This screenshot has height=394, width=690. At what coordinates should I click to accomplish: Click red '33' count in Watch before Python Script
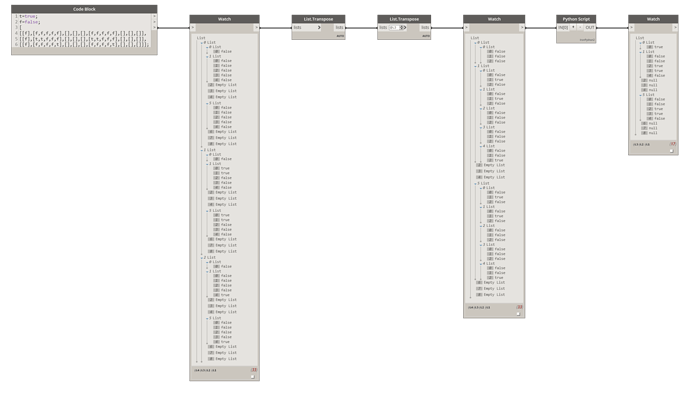pos(519,307)
